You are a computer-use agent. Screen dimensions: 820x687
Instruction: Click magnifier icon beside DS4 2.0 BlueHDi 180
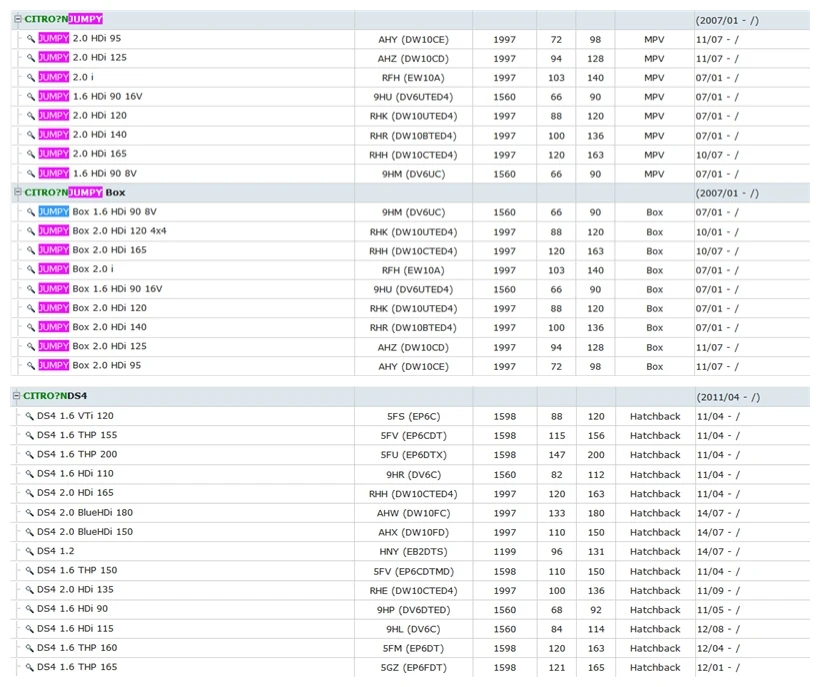point(29,513)
